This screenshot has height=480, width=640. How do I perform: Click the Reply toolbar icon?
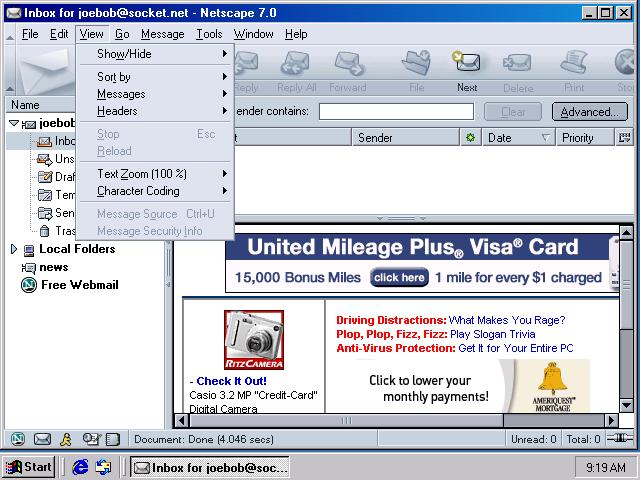point(246,62)
